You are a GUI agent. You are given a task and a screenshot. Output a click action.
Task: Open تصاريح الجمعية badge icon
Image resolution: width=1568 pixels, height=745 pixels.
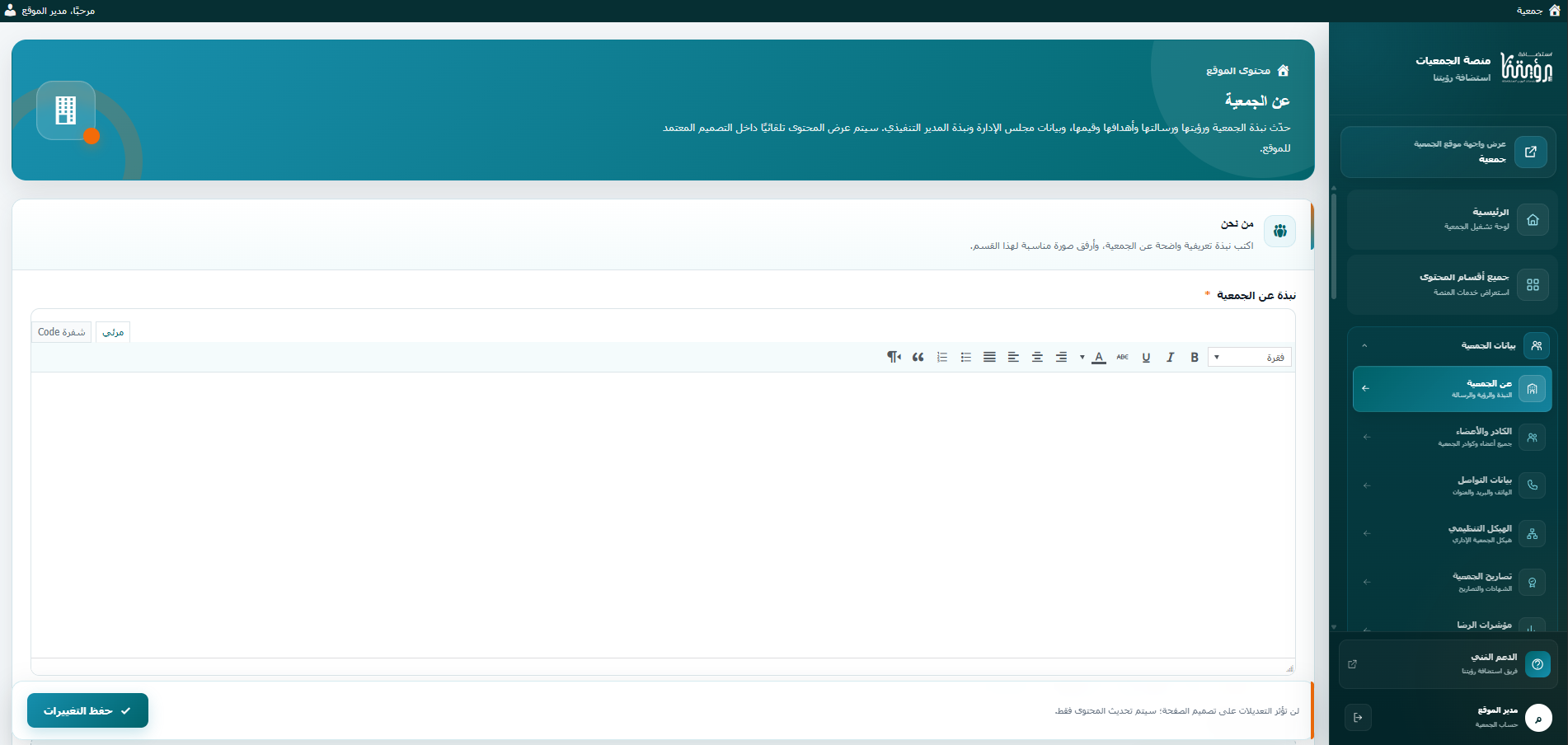point(1532,583)
